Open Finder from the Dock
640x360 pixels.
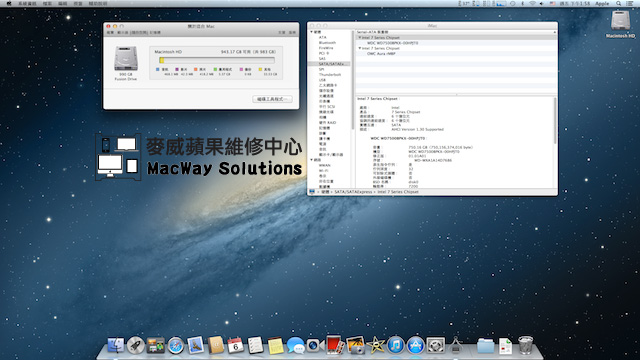click(x=116, y=345)
